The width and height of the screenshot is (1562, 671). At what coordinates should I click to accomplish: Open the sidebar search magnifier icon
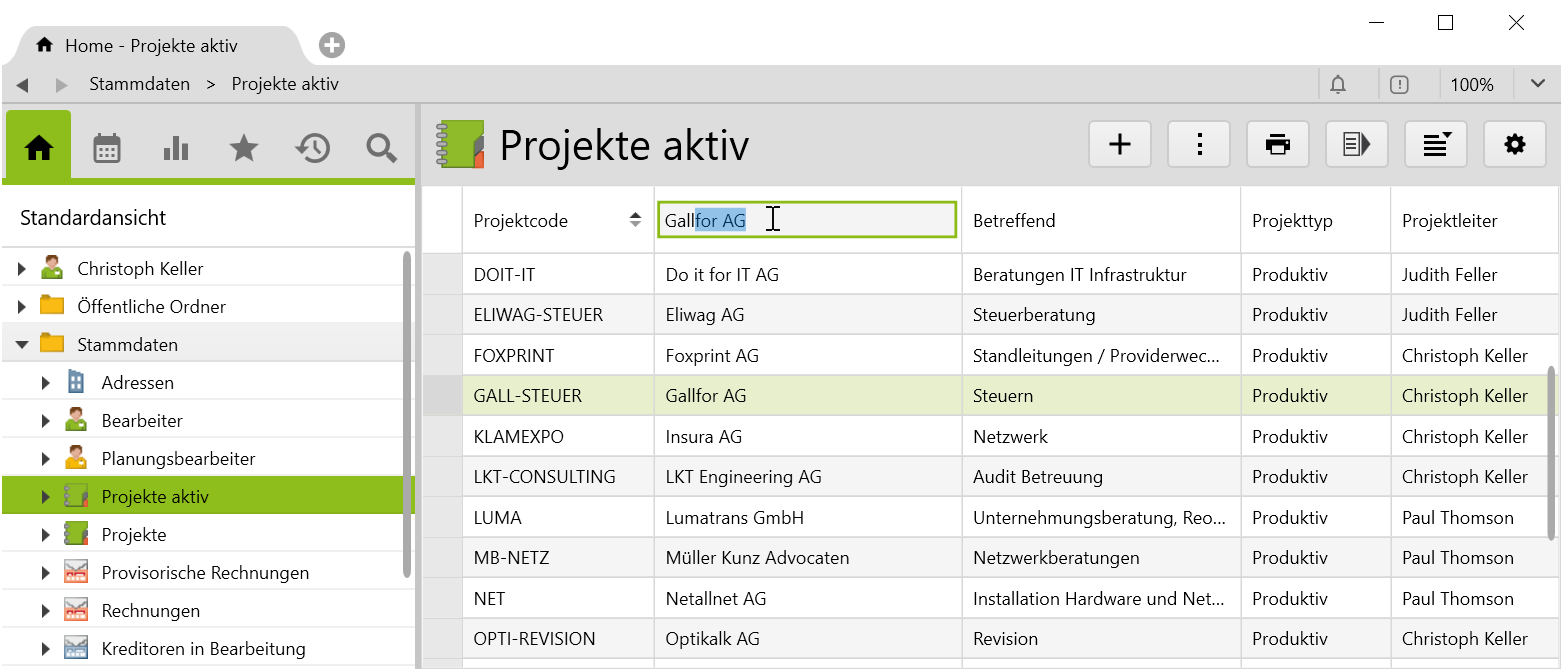[x=381, y=148]
